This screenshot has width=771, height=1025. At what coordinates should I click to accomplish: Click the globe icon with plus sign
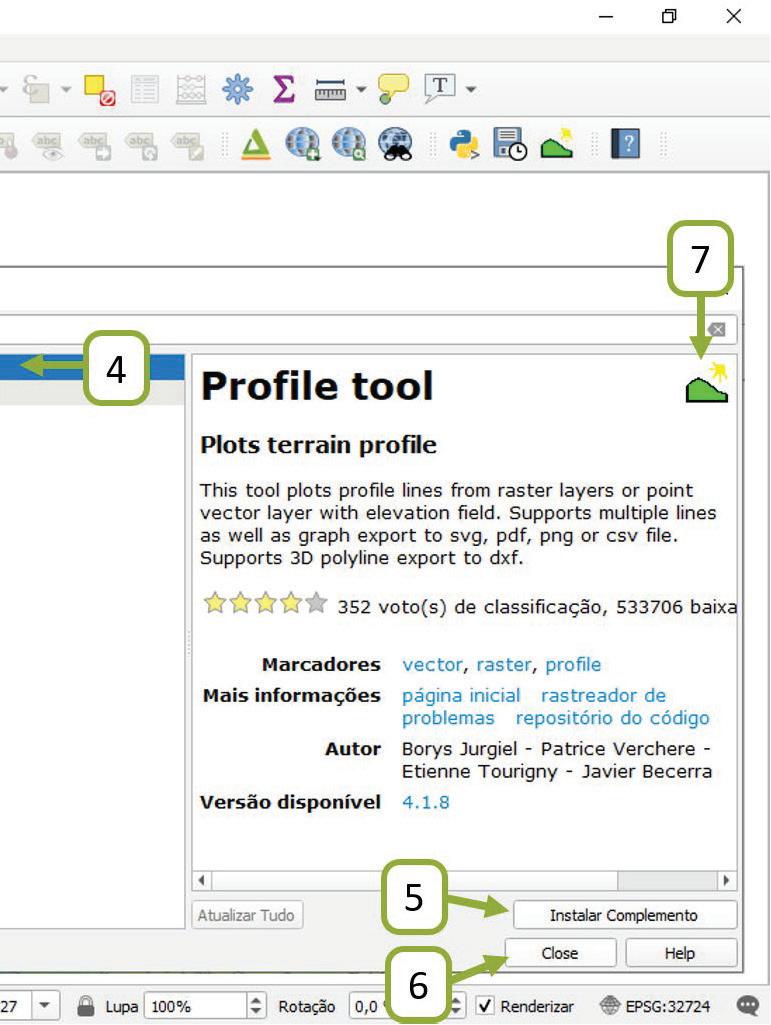[303, 144]
